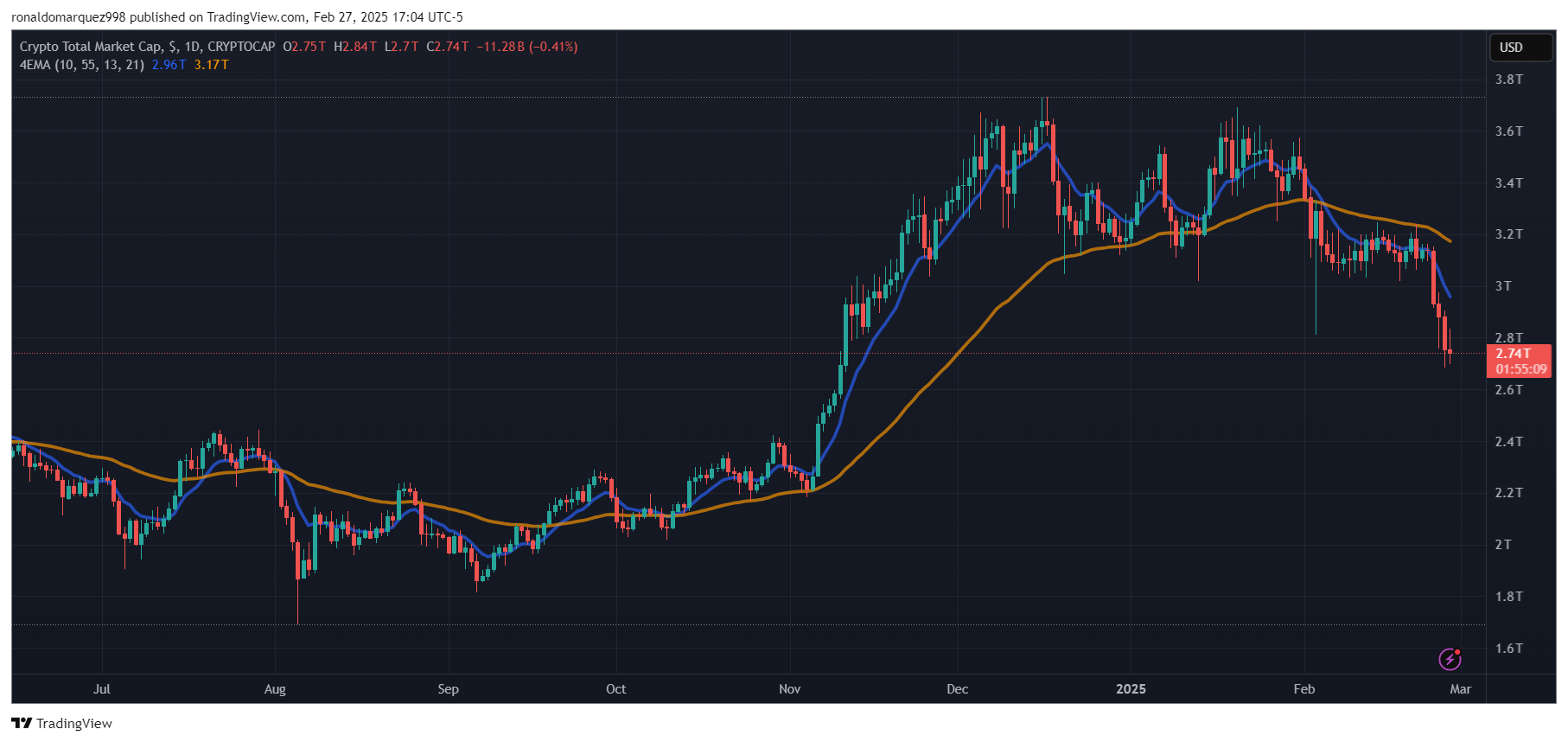1568x742 pixels.
Task: Click the Nov marker on time axis
Action: (790, 689)
